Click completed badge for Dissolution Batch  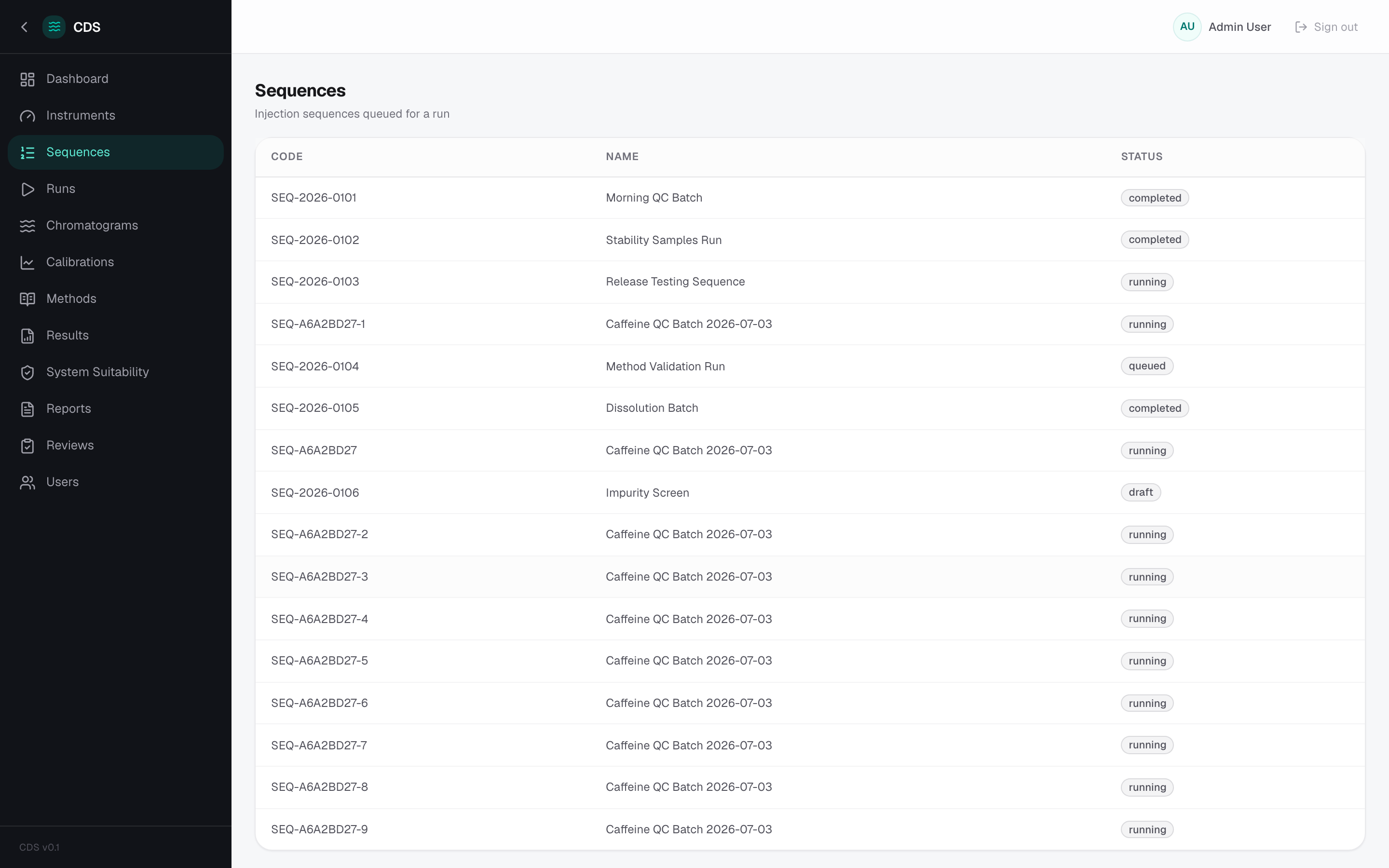tap(1155, 408)
